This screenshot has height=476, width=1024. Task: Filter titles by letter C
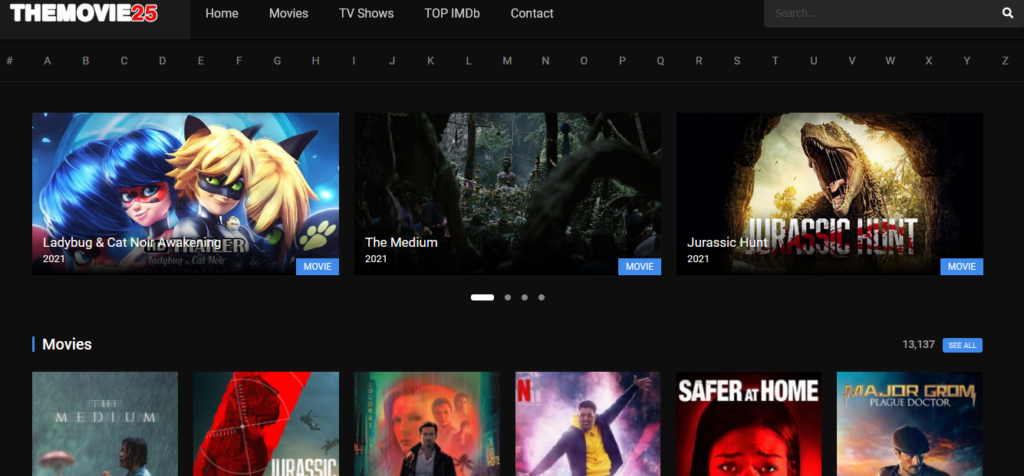tap(124, 61)
